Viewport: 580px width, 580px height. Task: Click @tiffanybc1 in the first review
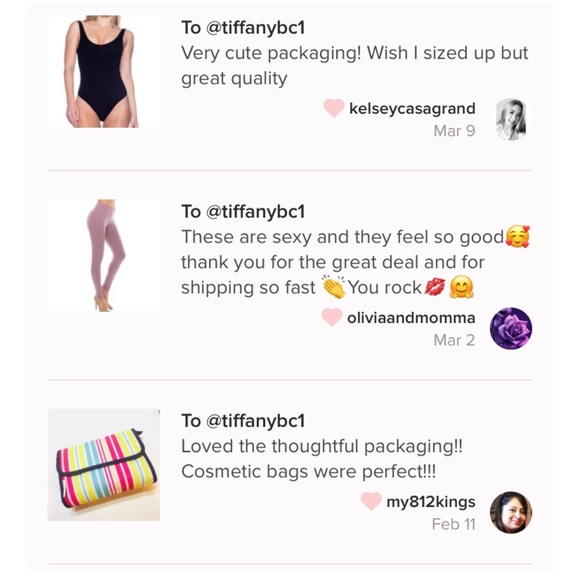pyautogui.click(x=255, y=28)
